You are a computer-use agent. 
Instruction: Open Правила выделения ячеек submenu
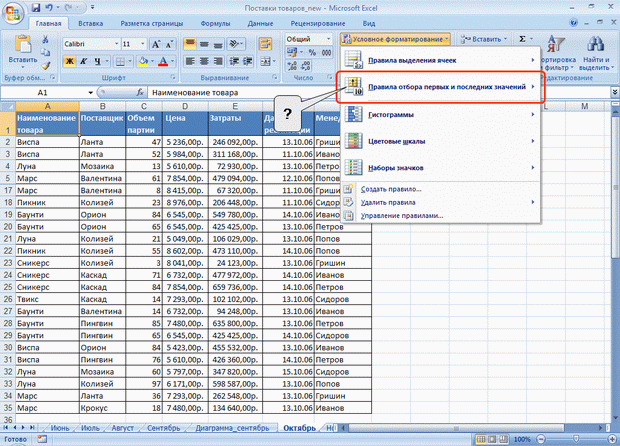[440, 60]
